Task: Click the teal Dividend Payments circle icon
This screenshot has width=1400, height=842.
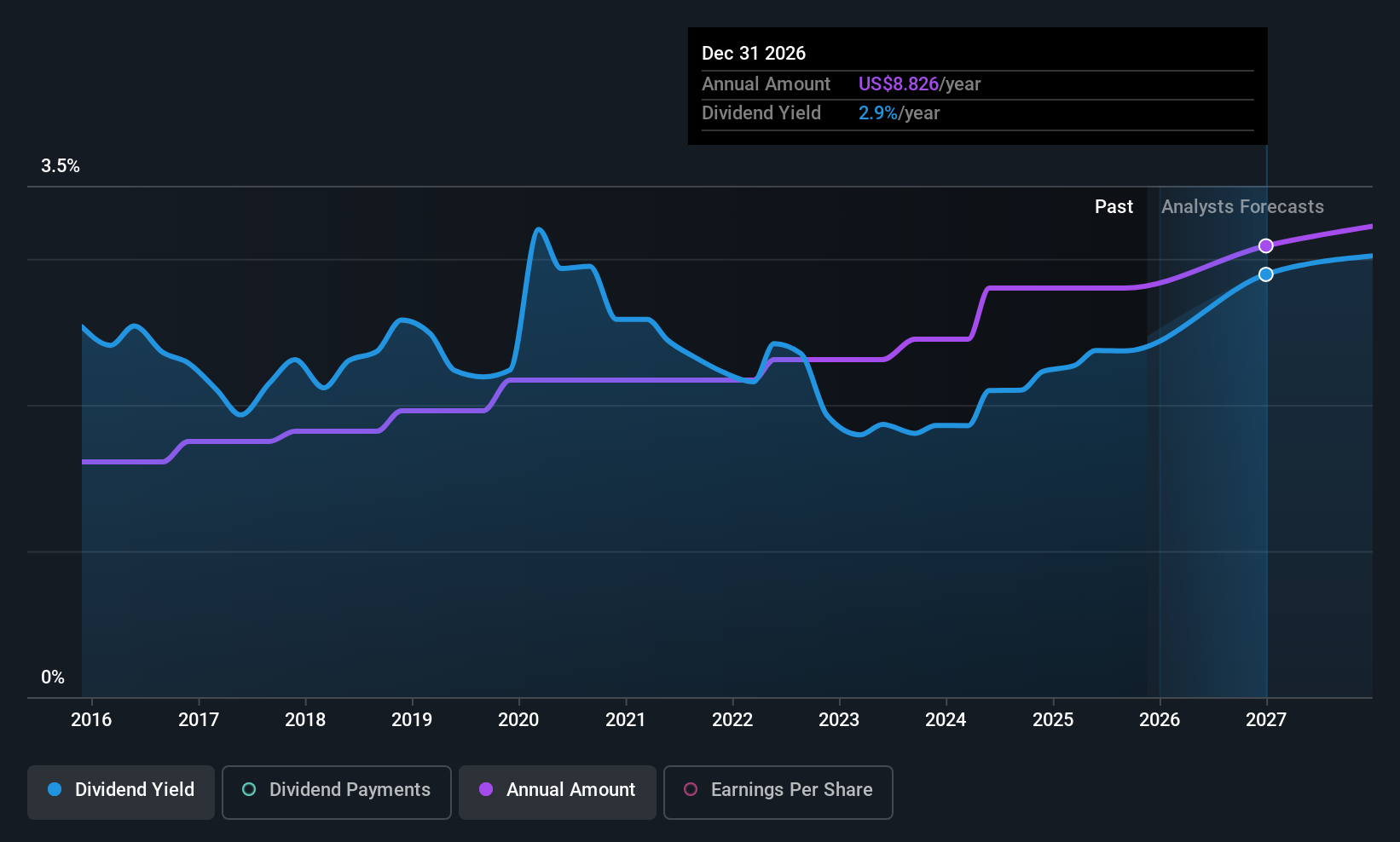Action: [x=248, y=790]
